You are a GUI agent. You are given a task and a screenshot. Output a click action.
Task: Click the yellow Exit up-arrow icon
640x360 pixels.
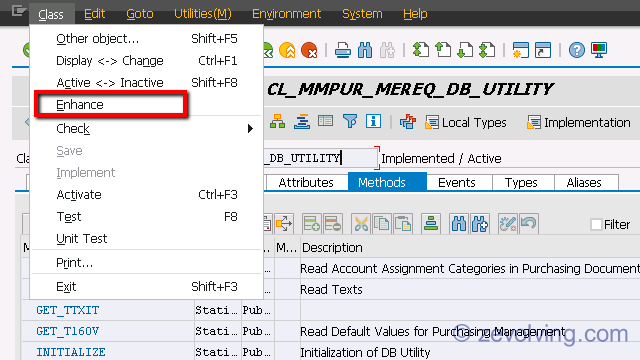point(287,50)
